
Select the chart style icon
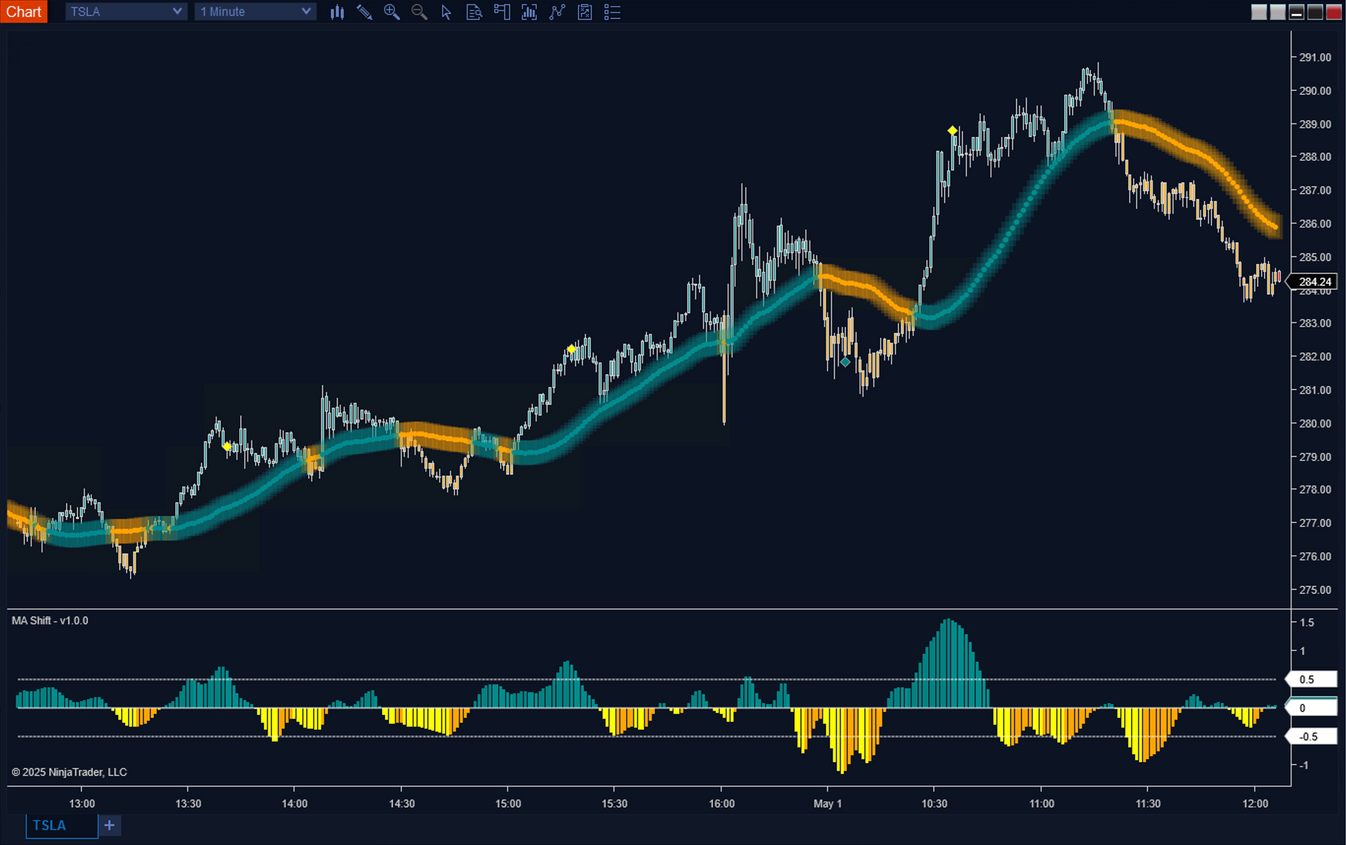click(337, 12)
